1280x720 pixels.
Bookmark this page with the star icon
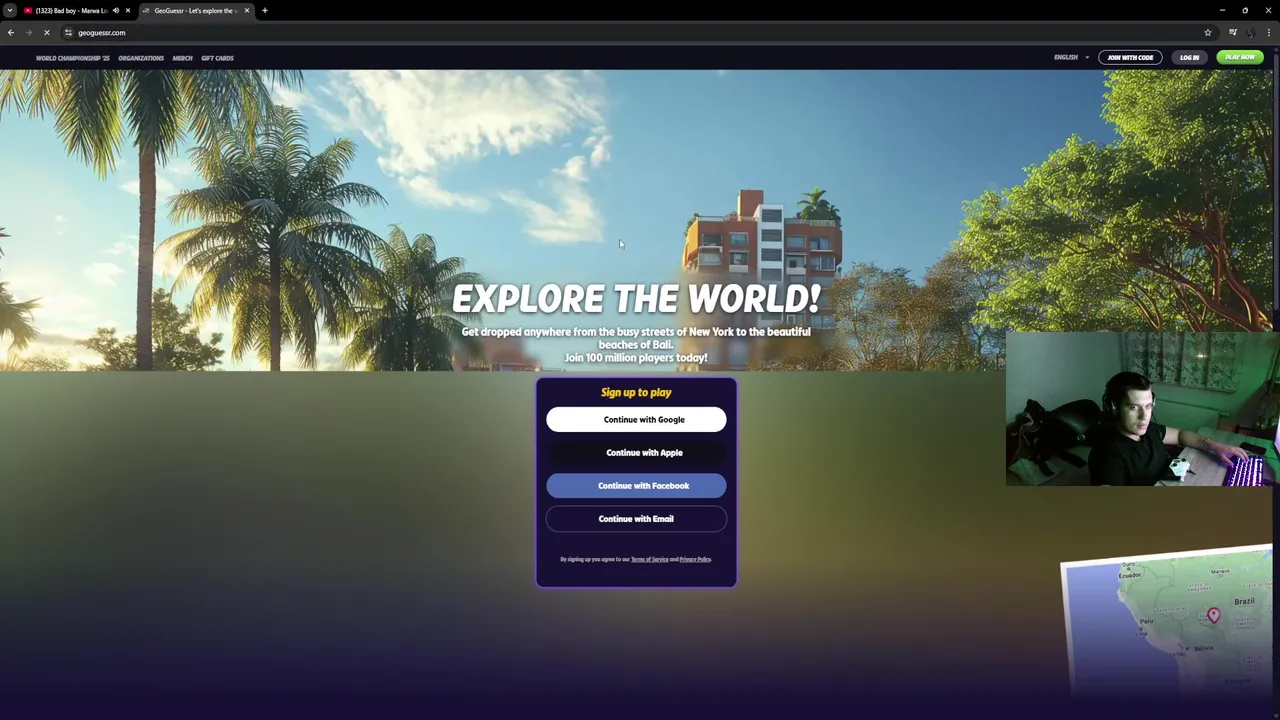(x=1208, y=33)
